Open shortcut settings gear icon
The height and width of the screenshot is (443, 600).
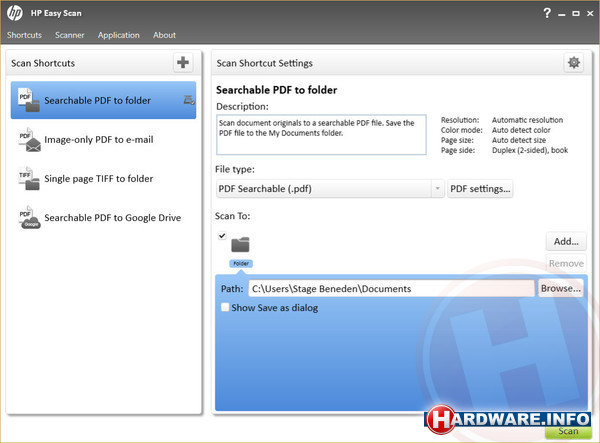click(574, 62)
